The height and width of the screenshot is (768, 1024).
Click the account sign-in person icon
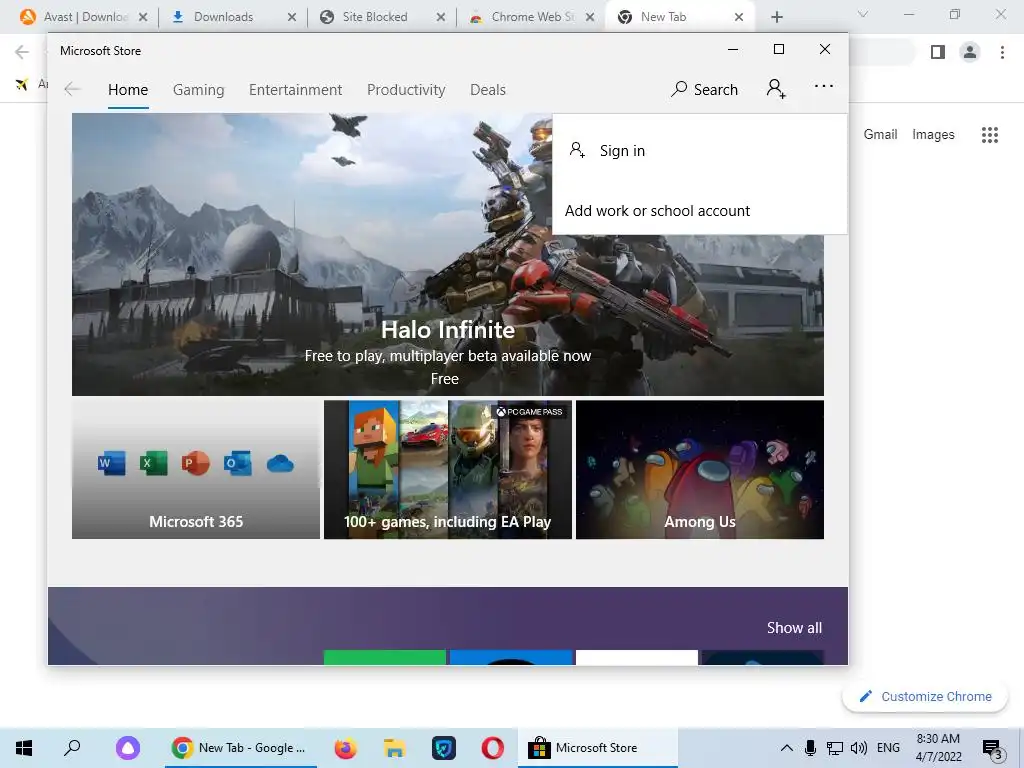(776, 88)
